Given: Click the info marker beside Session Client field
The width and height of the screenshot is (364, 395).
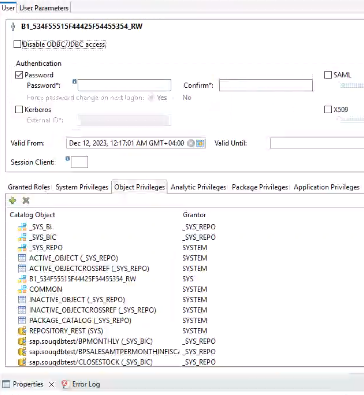Looking at the screenshot, I should (68, 159).
